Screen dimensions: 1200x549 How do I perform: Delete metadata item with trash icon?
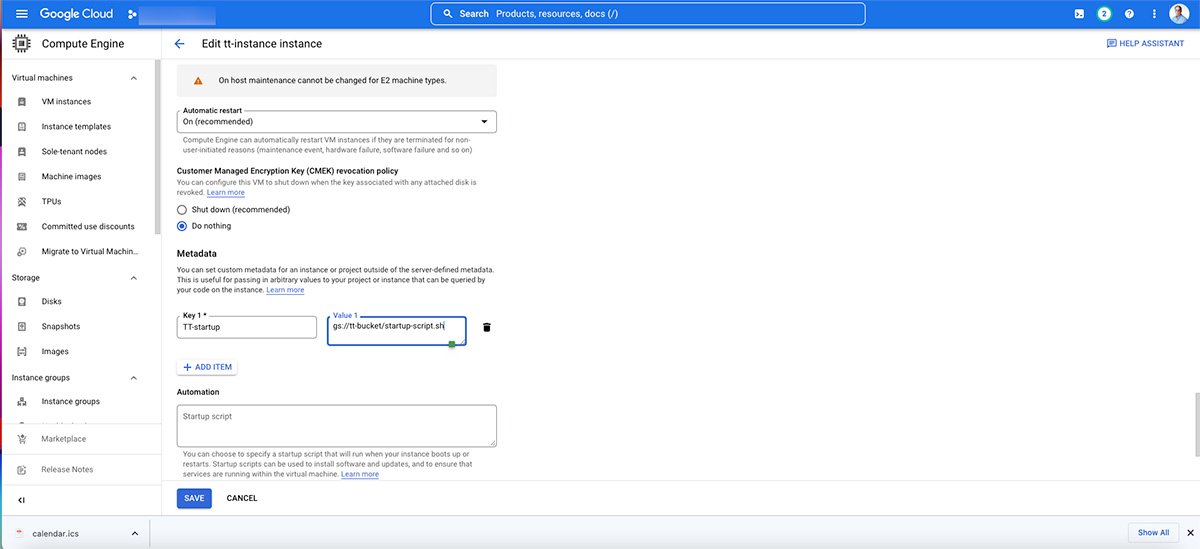coord(487,327)
